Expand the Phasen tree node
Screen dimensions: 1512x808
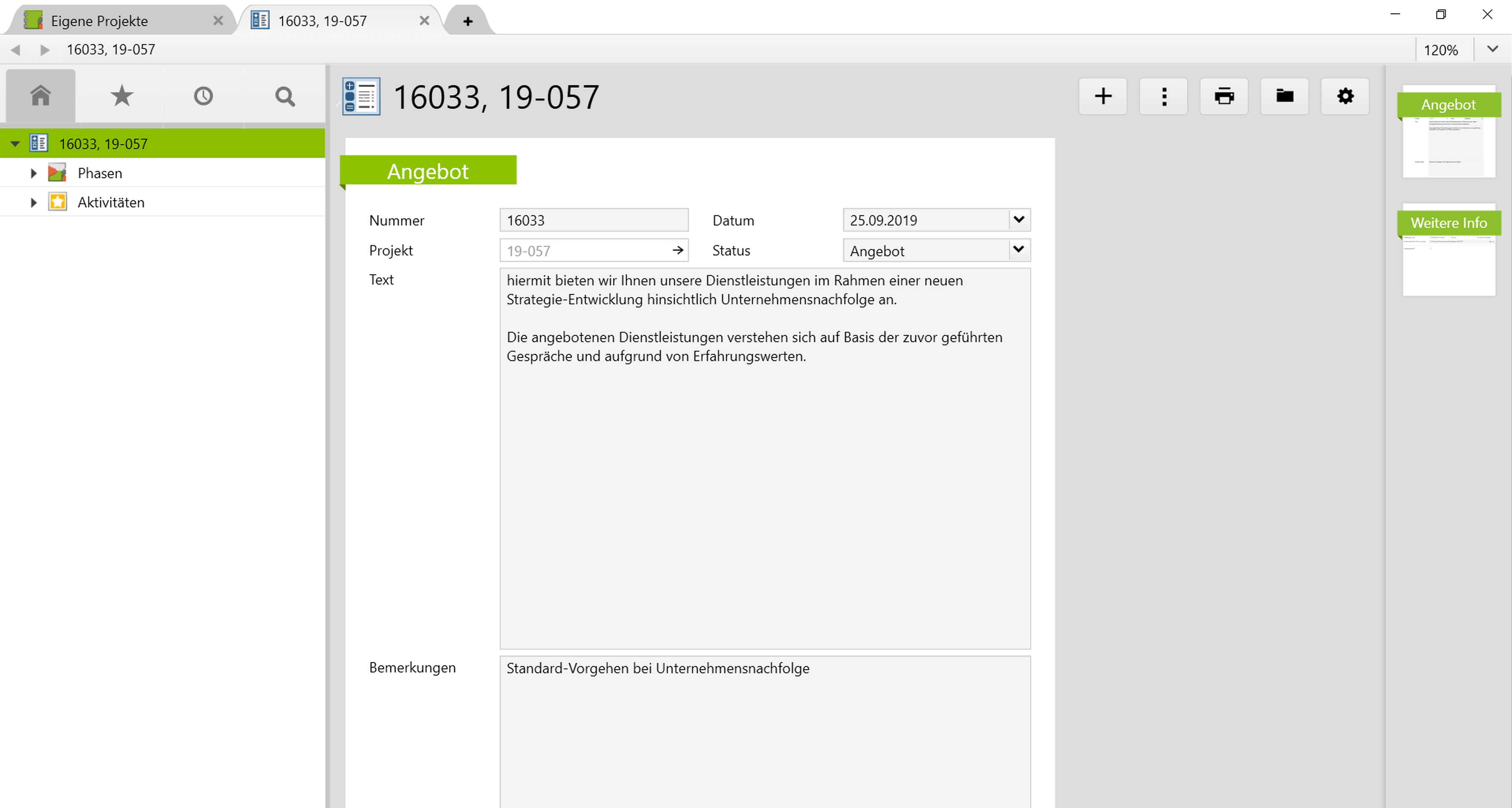pyautogui.click(x=33, y=172)
